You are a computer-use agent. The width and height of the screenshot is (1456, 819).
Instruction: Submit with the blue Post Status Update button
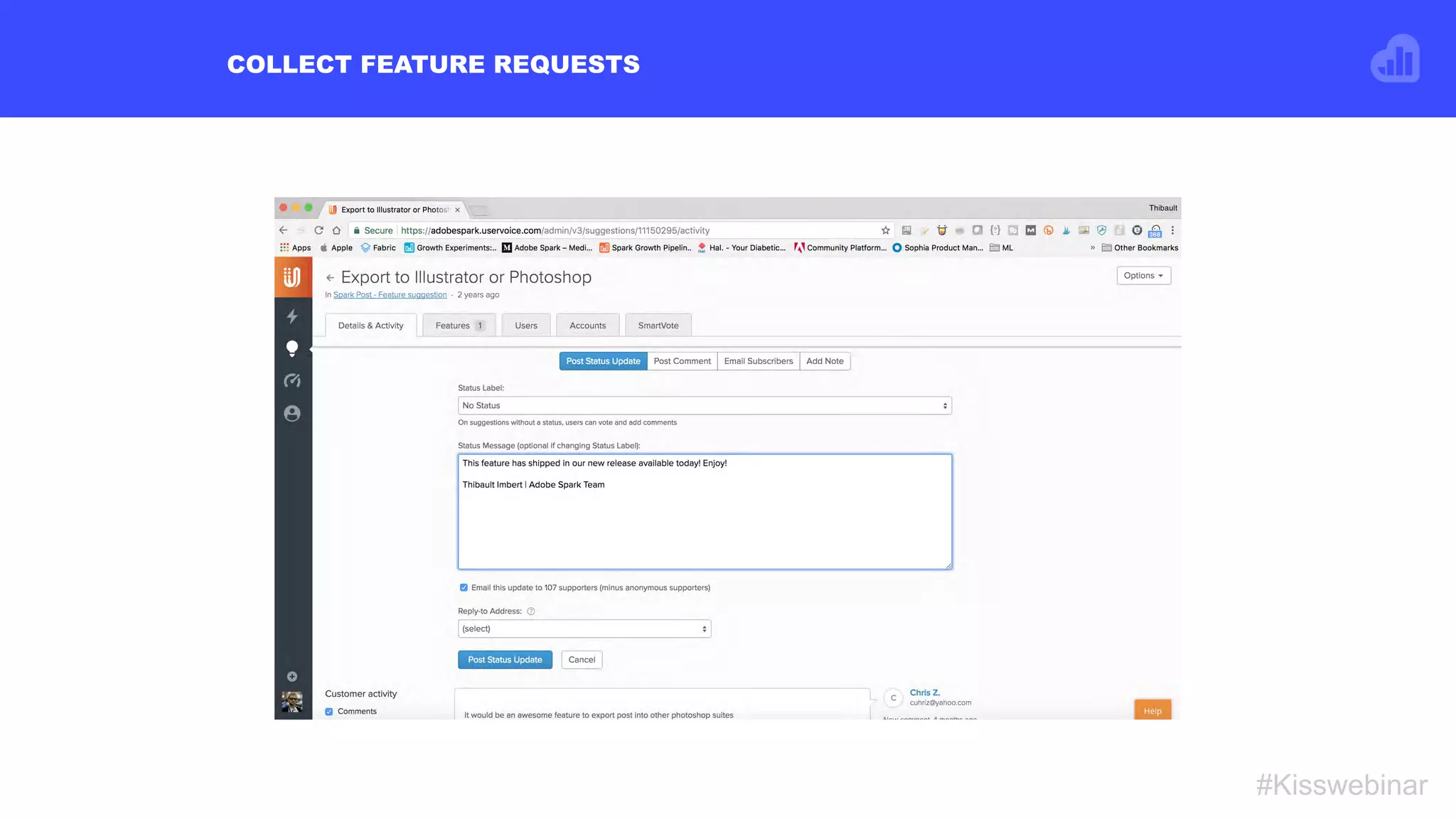tap(505, 660)
